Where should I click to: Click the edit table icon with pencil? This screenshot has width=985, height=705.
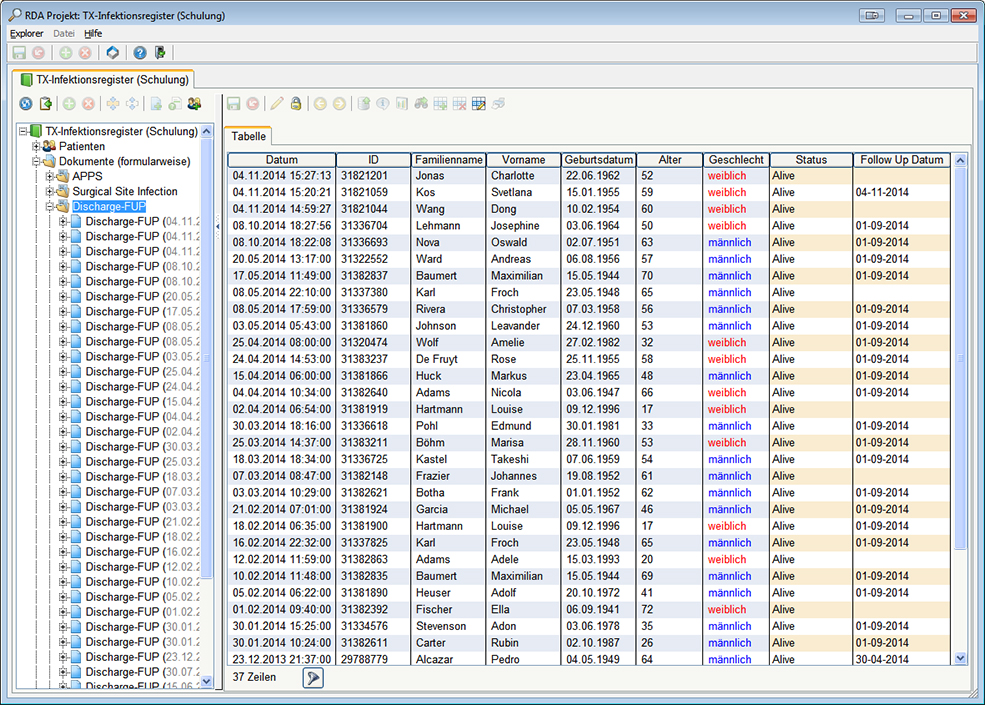pyautogui.click(x=479, y=103)
